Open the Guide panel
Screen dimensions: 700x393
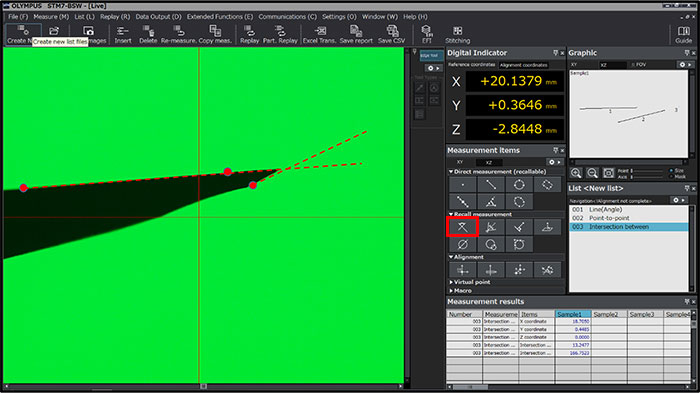click(683, 34)
